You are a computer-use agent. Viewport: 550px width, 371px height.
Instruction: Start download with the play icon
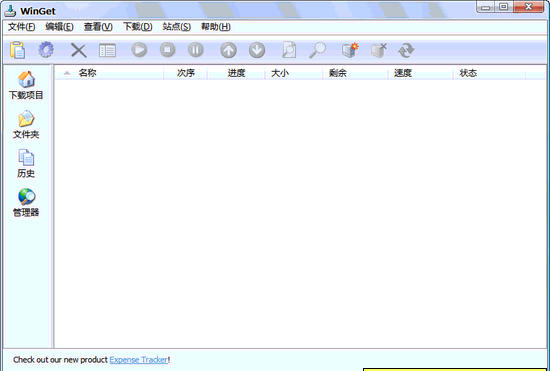(x=139, y=50)
